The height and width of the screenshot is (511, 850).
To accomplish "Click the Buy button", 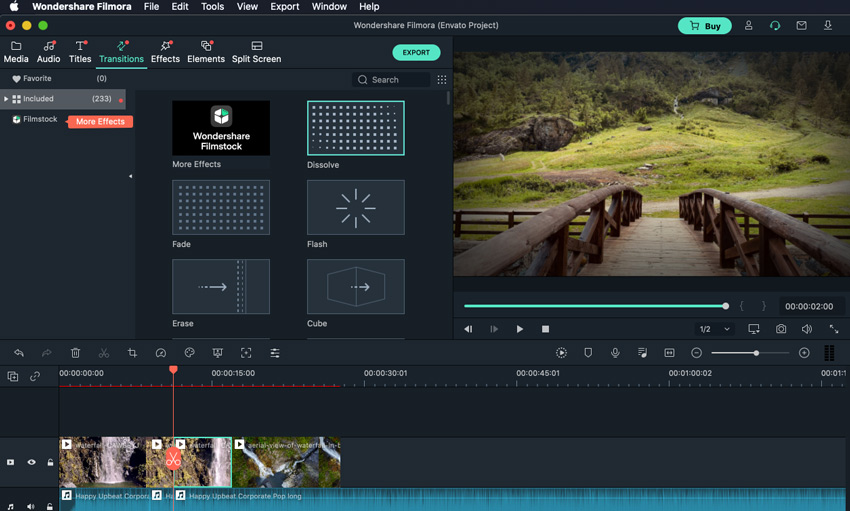I will (704, 26).
